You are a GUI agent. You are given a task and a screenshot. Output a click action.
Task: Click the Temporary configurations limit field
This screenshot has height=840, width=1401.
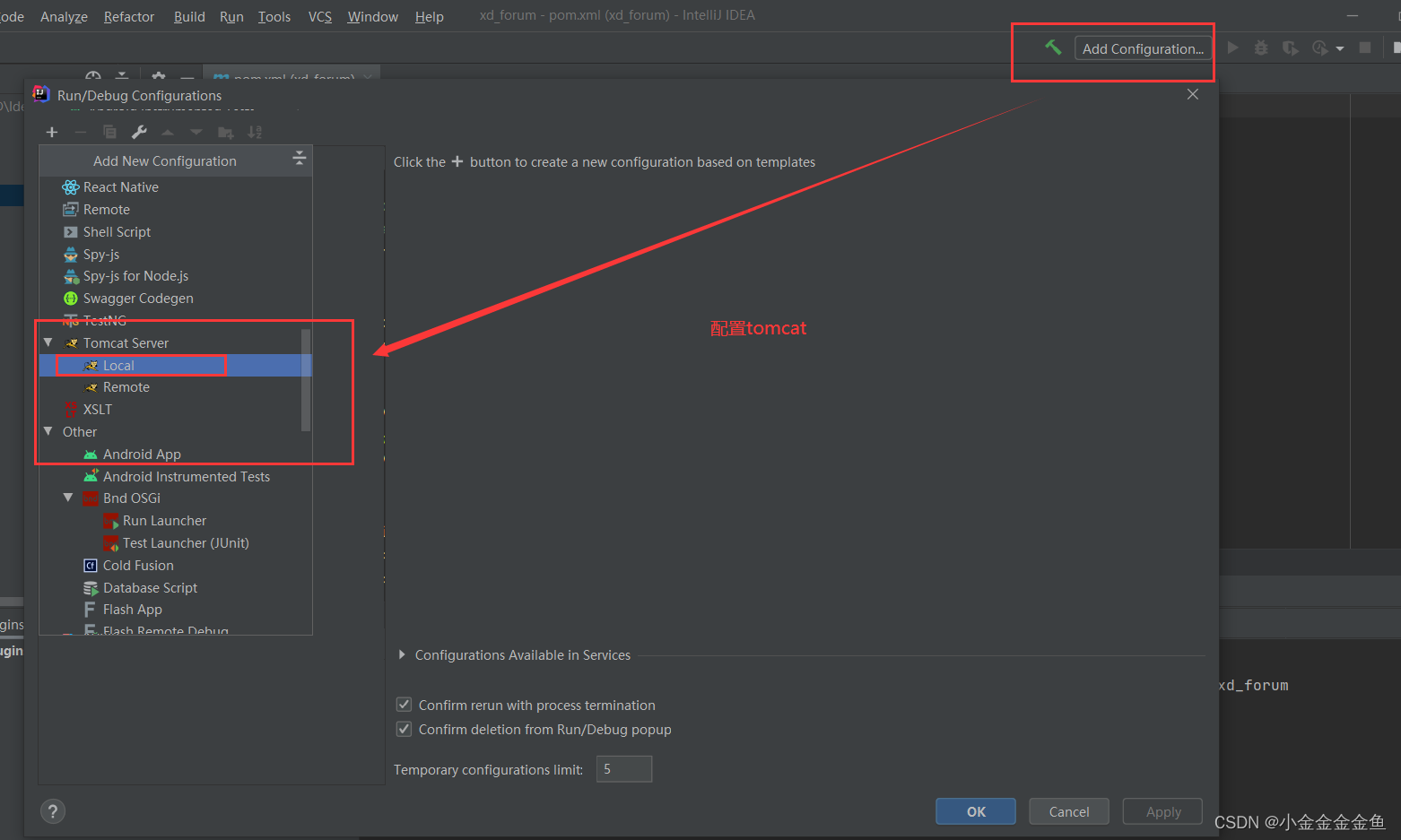[624, 769]
